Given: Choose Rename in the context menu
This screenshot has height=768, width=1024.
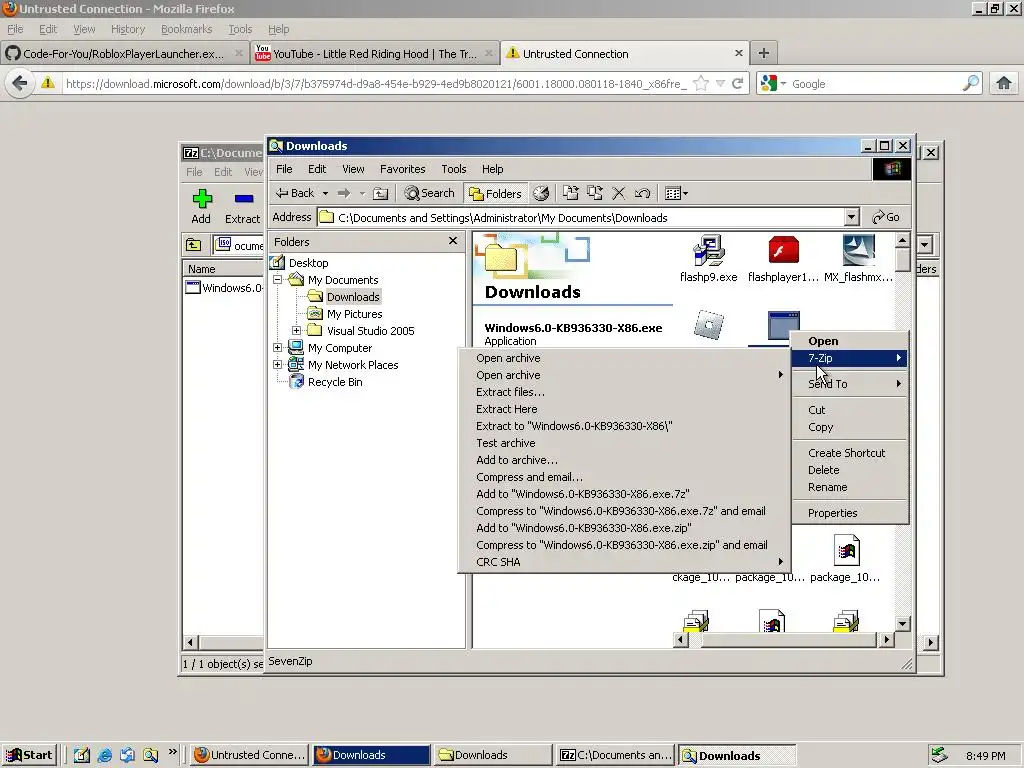Looking at the screenshot, I should [x=850, y=487].
